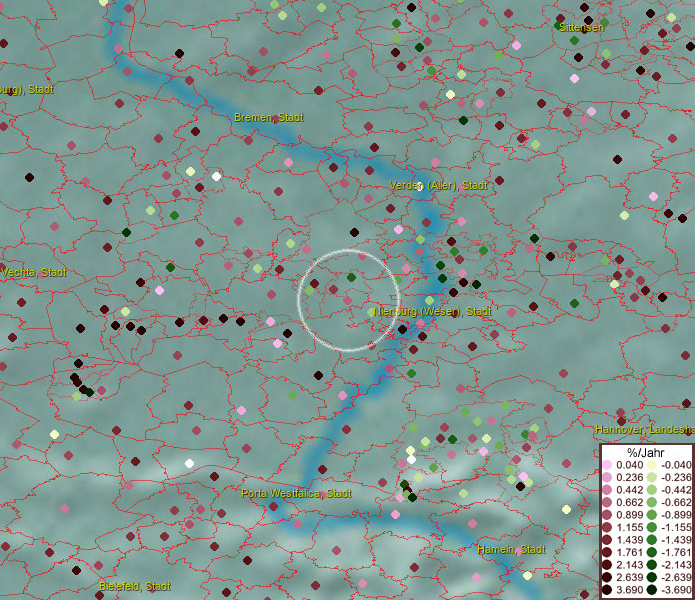This screenshot has height=600, width=695.
Task: Select the -0.662 green legend swatch
Action: tap(651, 502)
